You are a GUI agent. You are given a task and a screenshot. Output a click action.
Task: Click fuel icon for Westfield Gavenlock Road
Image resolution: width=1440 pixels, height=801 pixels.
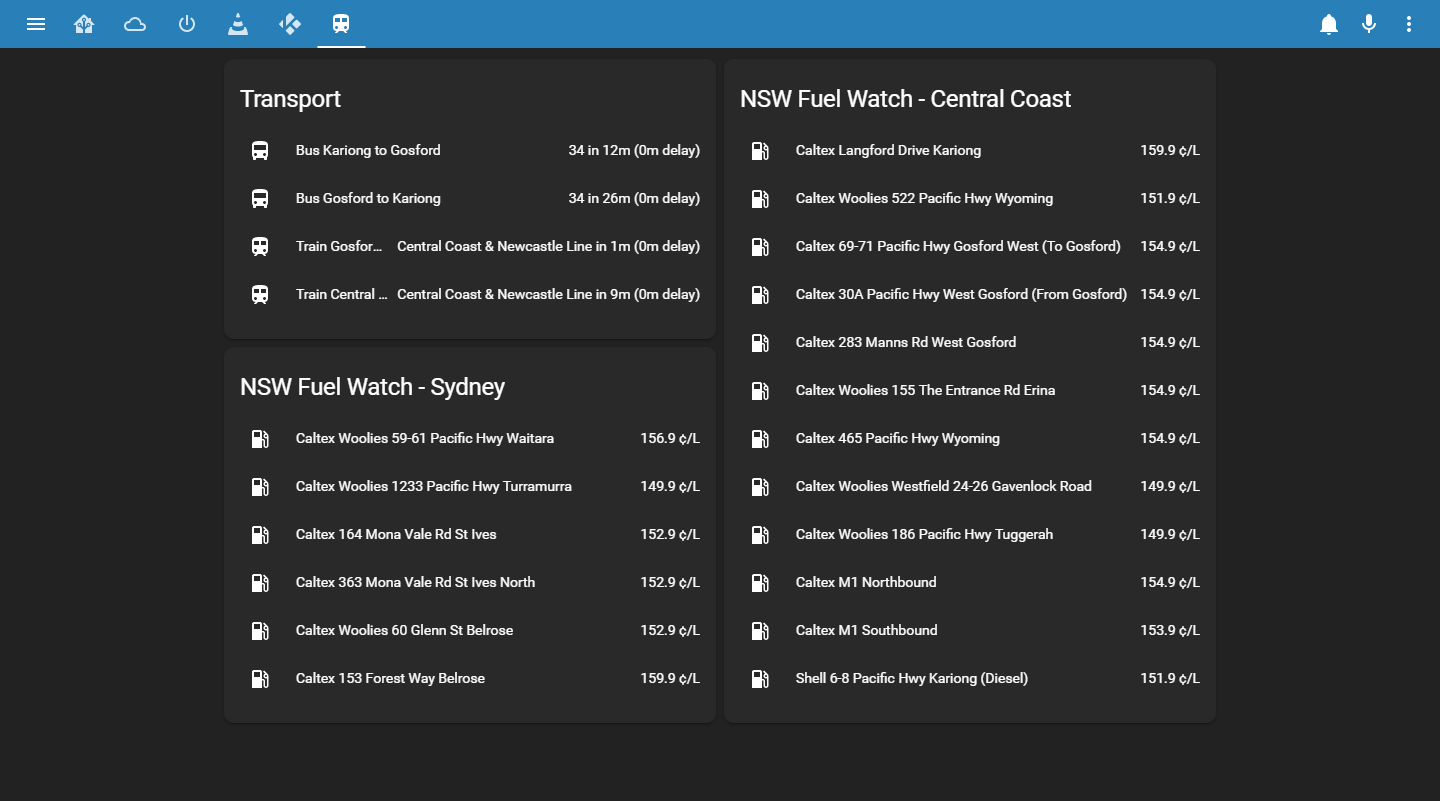[x=760, y=487]
